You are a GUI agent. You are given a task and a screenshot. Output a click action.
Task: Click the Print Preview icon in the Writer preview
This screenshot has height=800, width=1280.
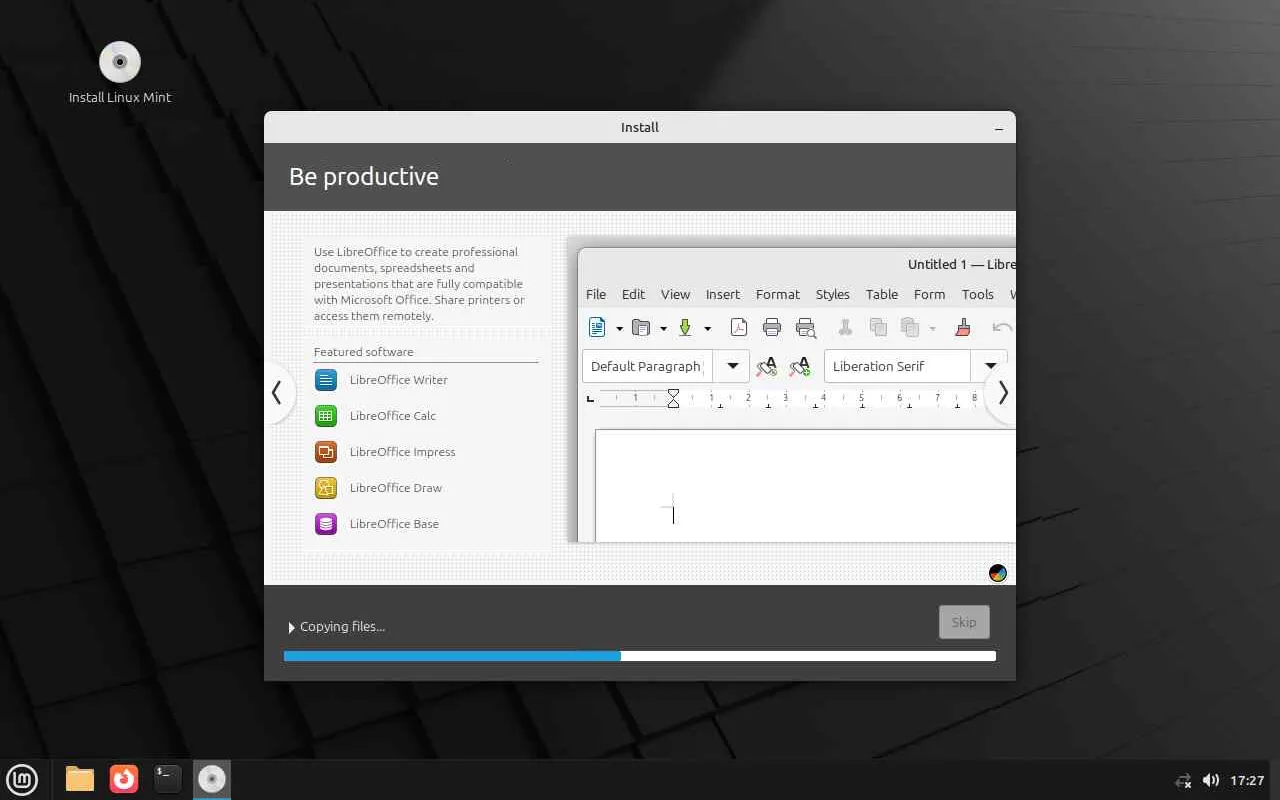[x=806, y=327]
